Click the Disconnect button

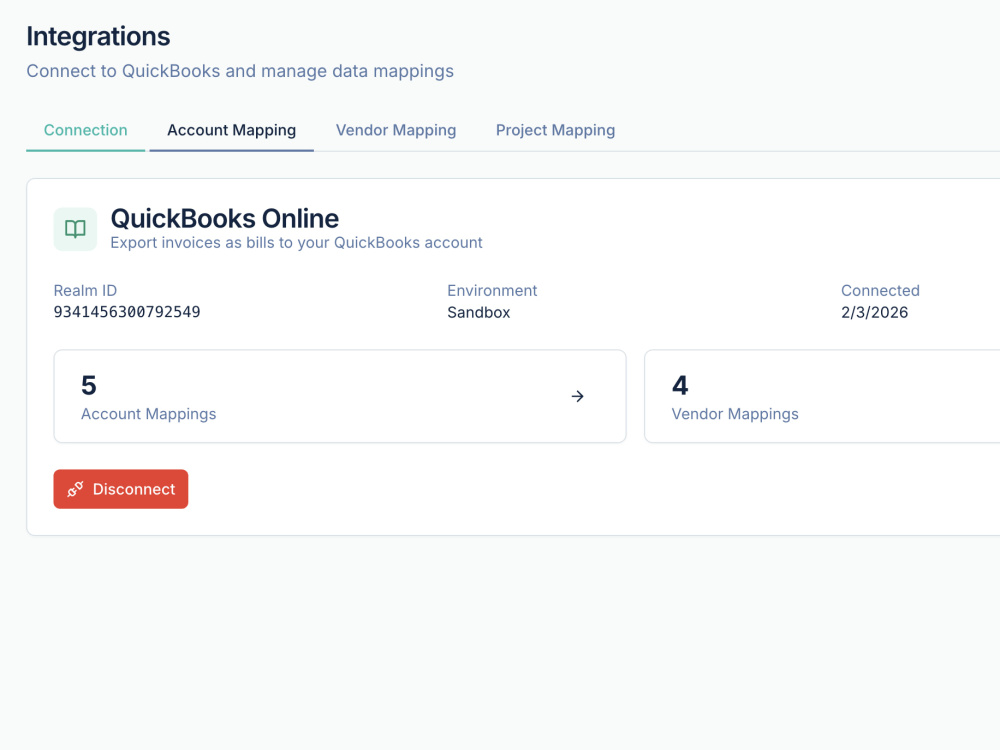pyautogui.click(x=121, y=489)
